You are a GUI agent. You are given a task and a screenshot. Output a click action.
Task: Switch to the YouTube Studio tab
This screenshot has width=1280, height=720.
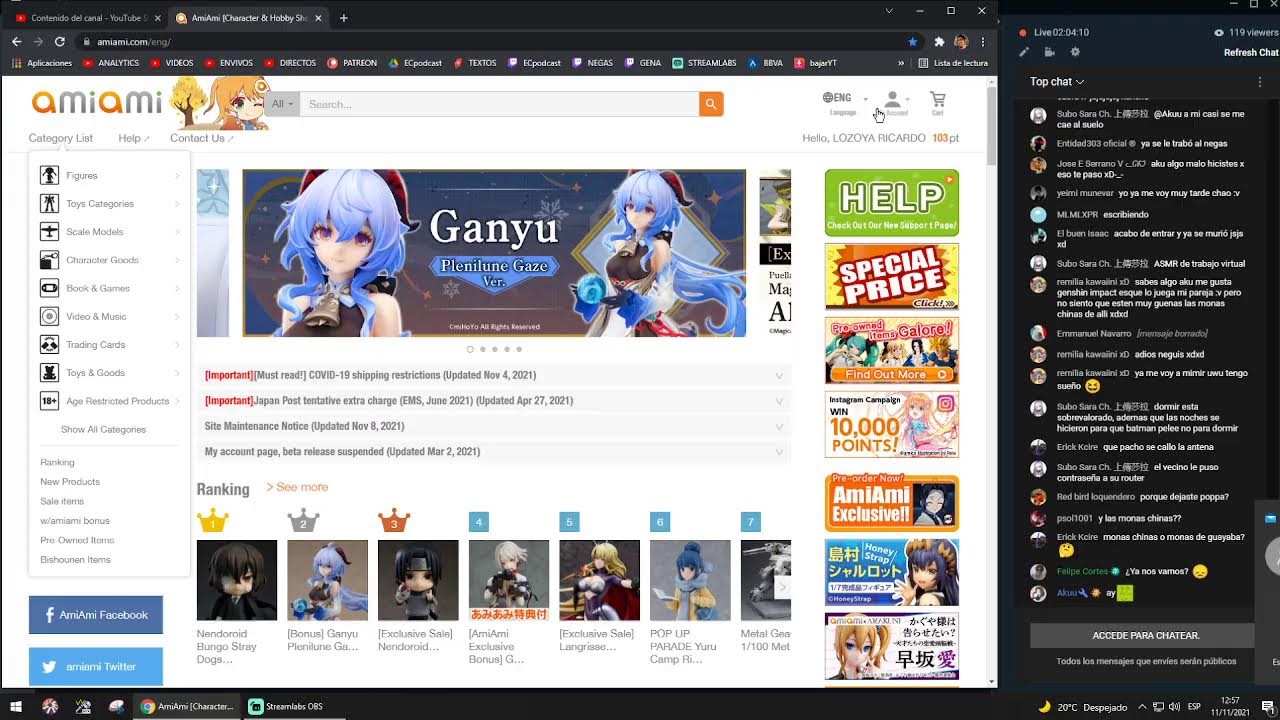pyautogui.click(x=85, y=18)
